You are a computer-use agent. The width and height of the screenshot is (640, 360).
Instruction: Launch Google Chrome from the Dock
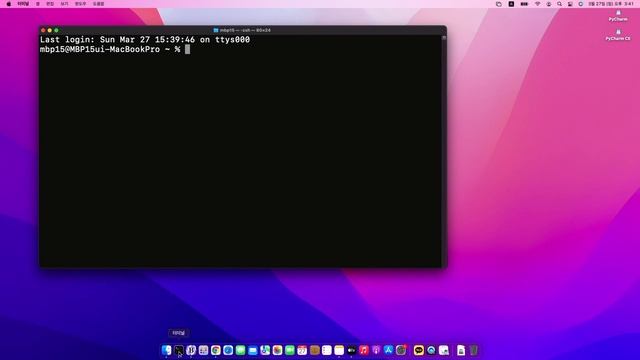click(216, 350)
